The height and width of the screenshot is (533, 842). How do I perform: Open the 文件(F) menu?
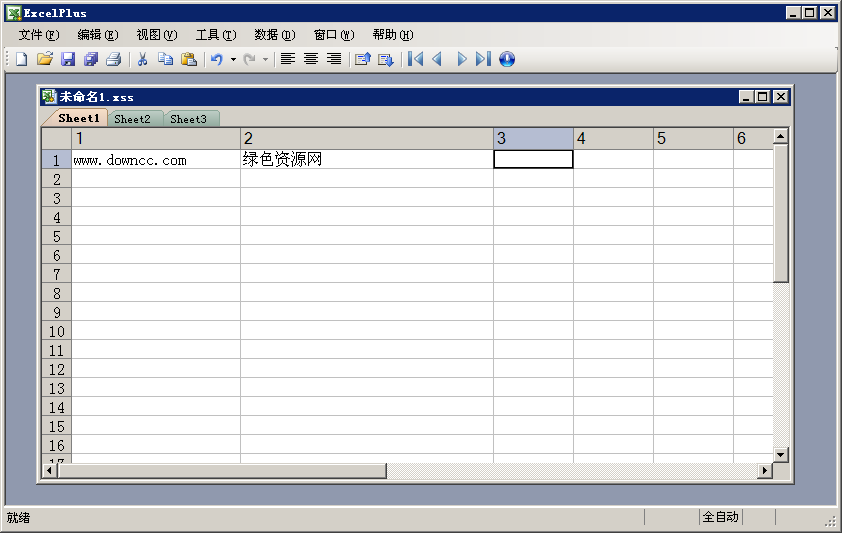click(x=39, y=35)
